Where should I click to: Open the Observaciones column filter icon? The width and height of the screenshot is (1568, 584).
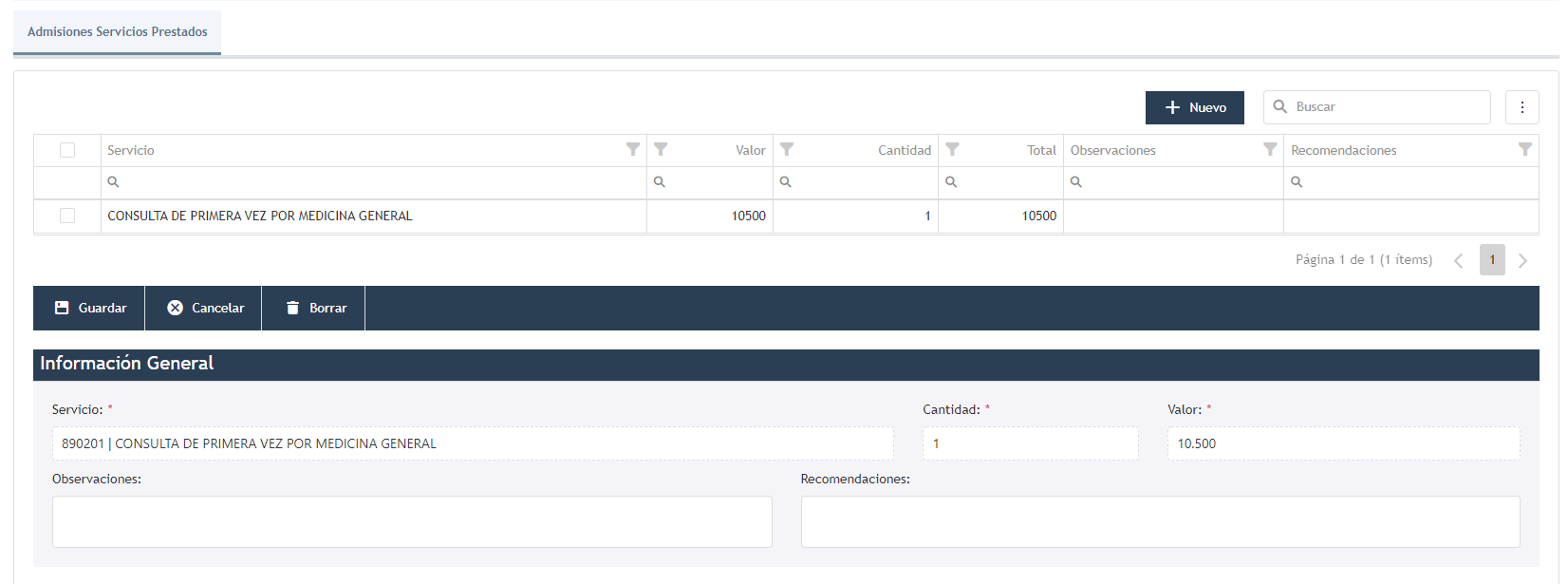tap(1270, 149)
